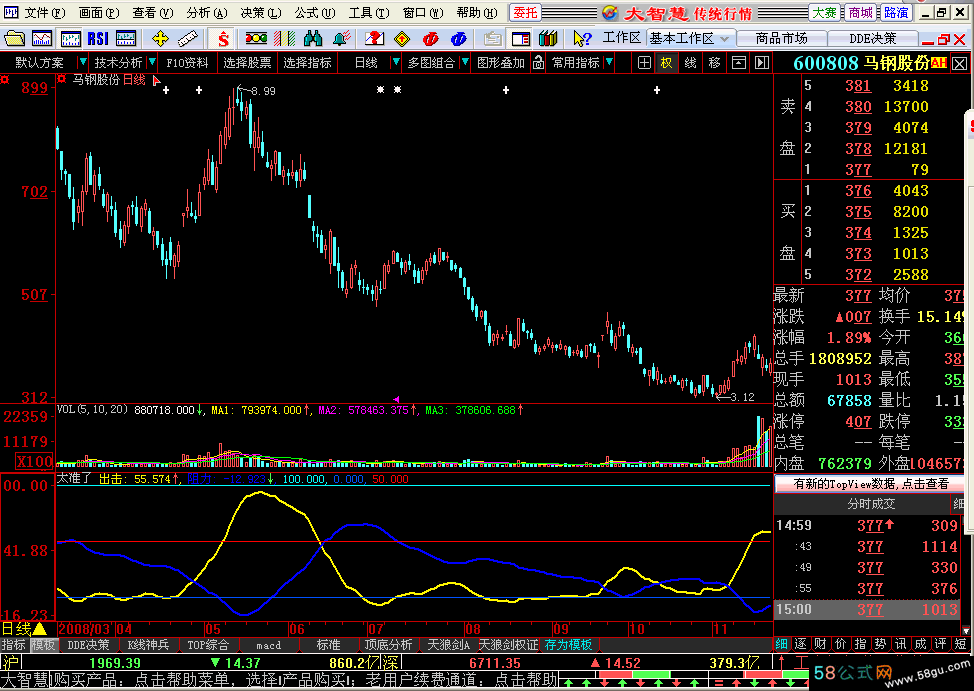Viewport: 974px width, 691px height.
Task: Expand the 技术分析 dropdown arrow
Action: (152, 62)
